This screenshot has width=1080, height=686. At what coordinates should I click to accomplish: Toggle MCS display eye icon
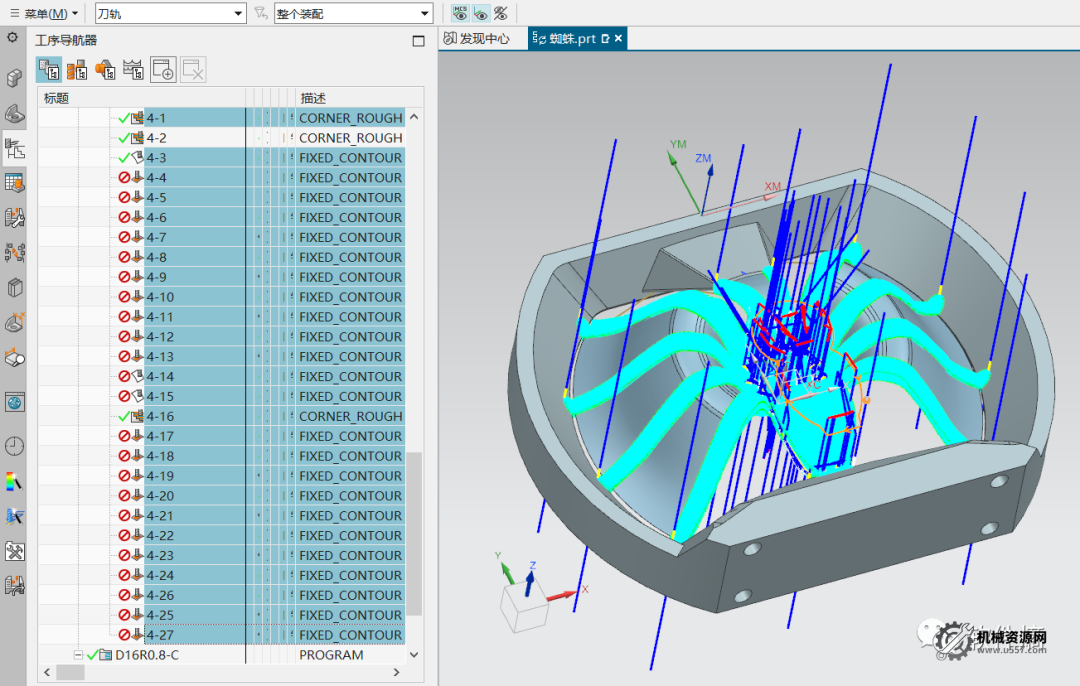point(459,13)
